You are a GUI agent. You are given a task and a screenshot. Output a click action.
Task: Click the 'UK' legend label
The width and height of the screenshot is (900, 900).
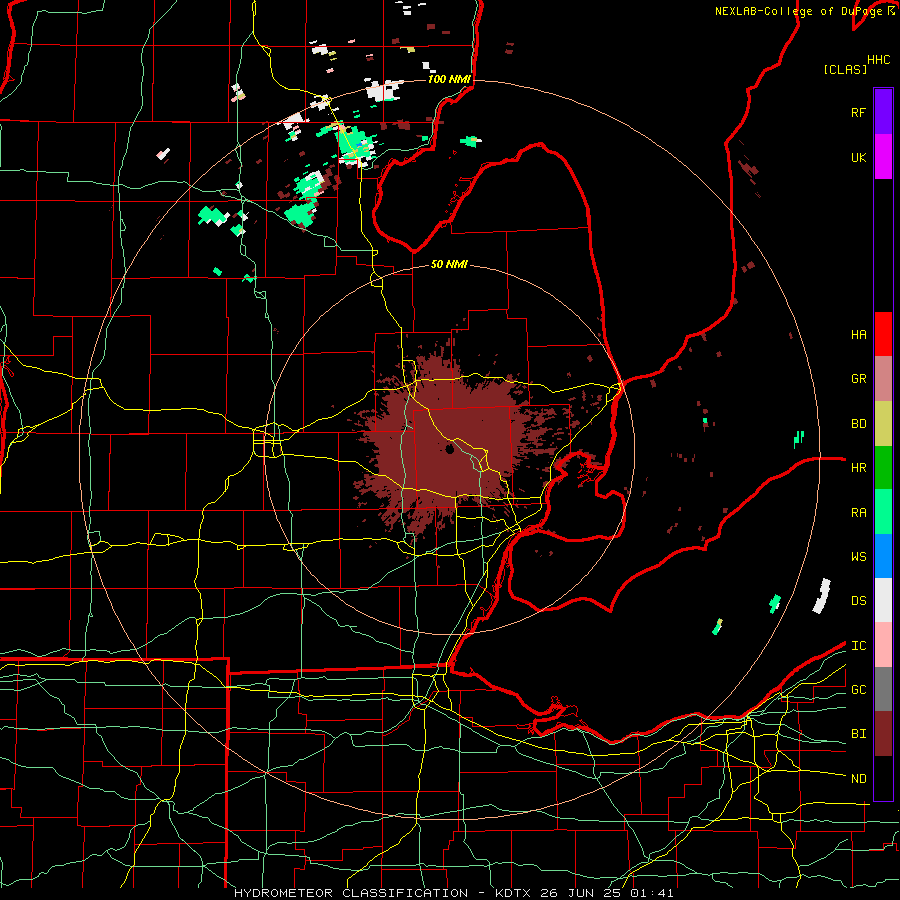[x=858, y=158]
